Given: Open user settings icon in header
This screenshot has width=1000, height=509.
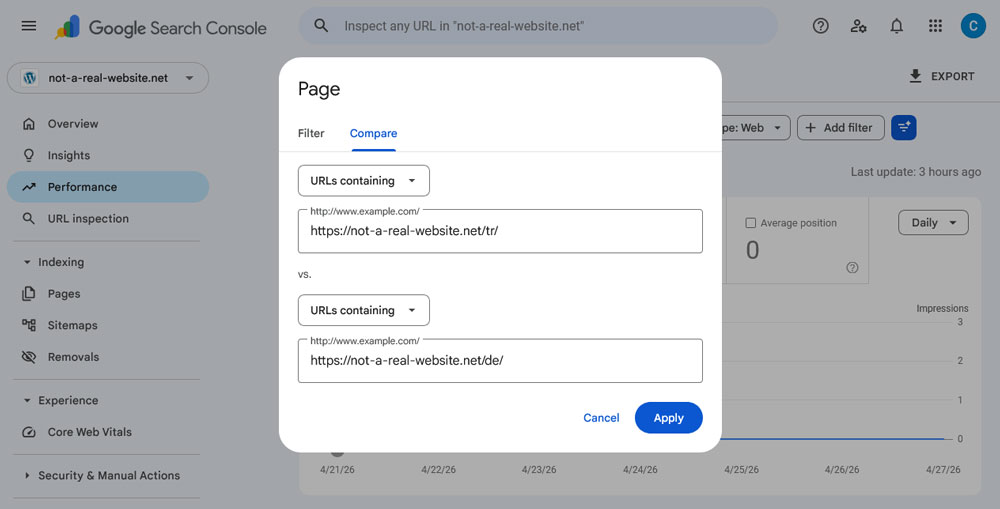Looking at the screenshot, I should [858, 26].
